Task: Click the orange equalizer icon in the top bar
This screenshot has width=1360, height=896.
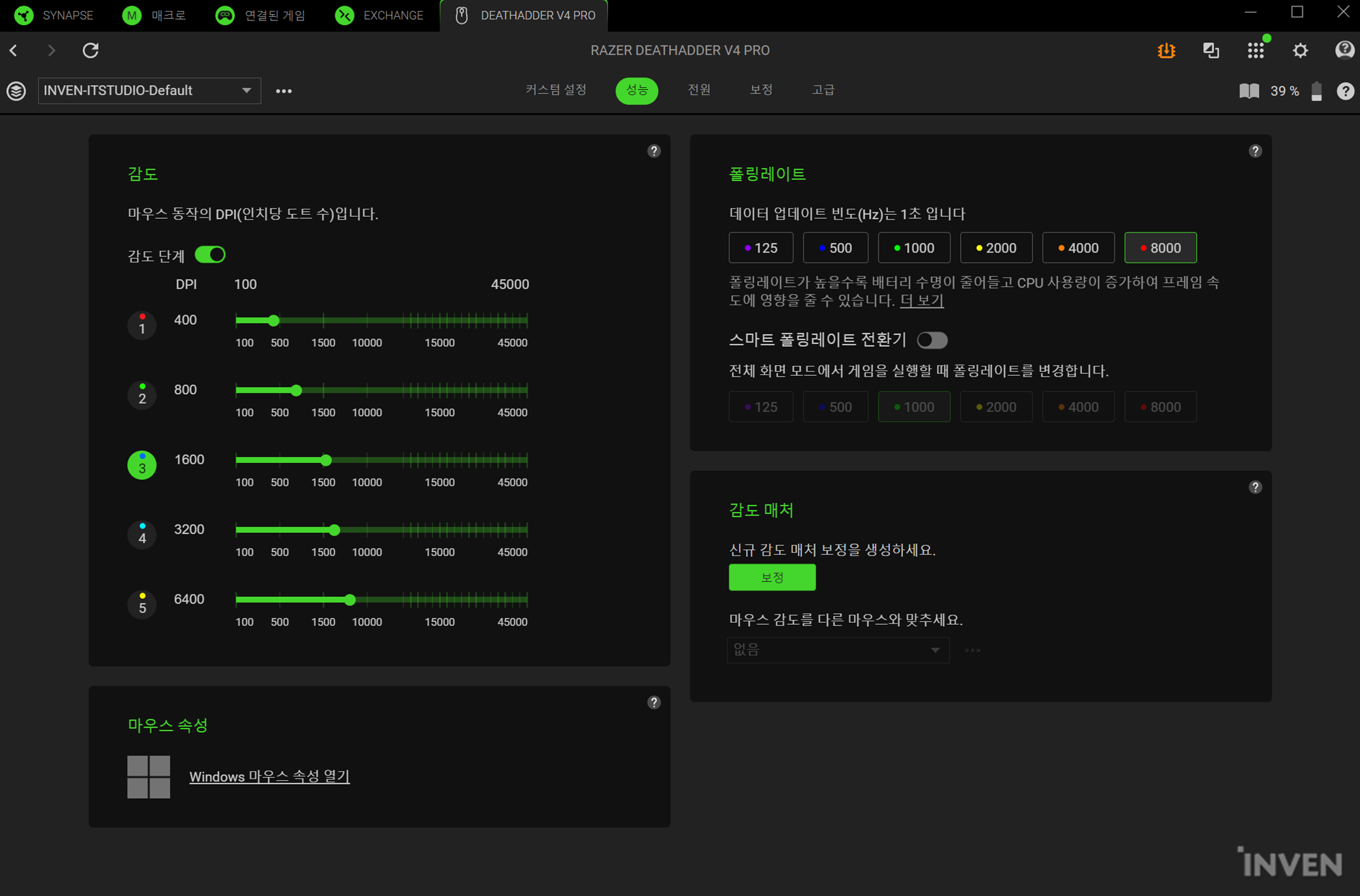Action: (1166, 50)
